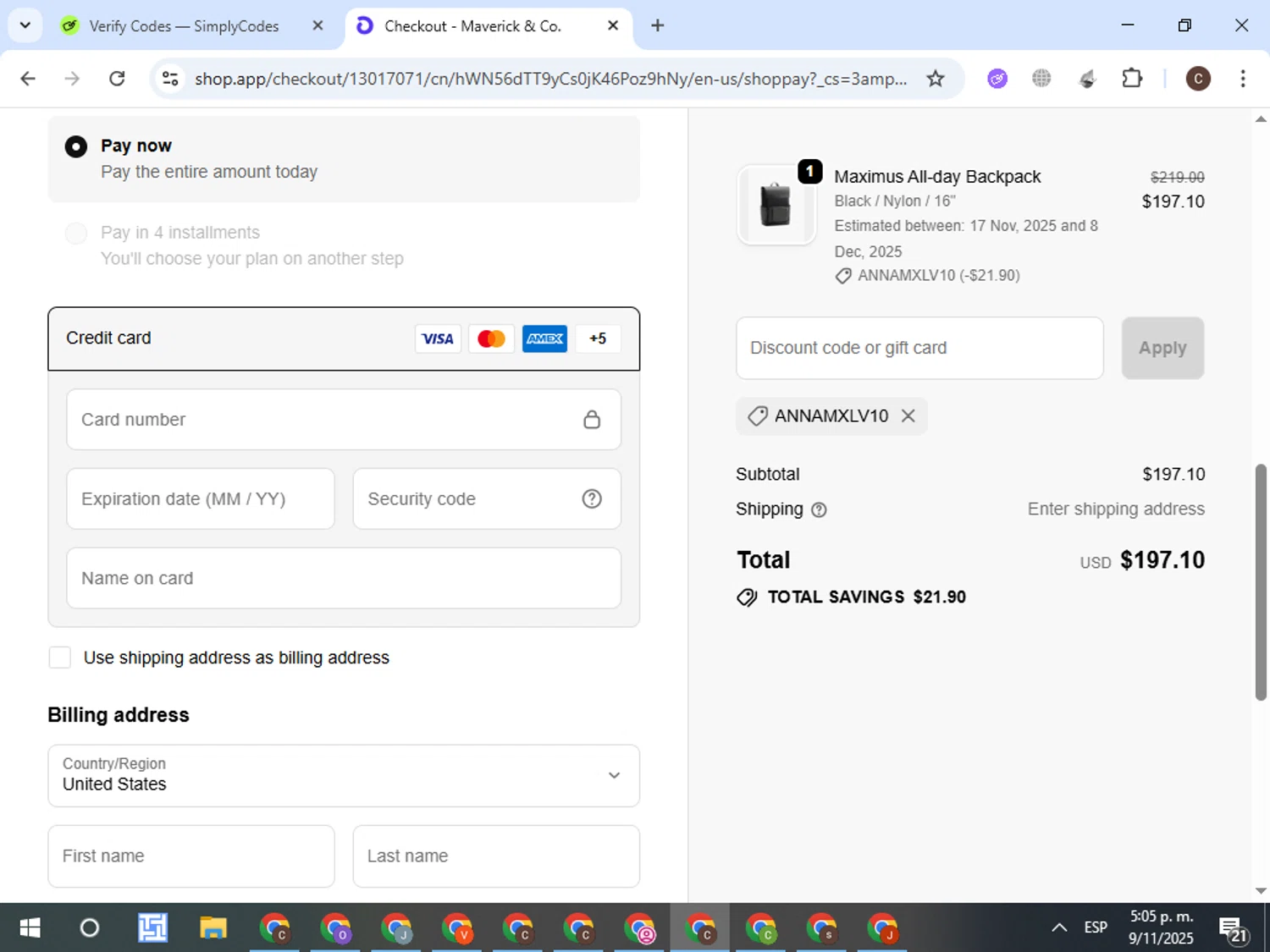Viewport: 1270px width, 952px height.
Task: Open the Windows Start menu
Action: (30, 928)
